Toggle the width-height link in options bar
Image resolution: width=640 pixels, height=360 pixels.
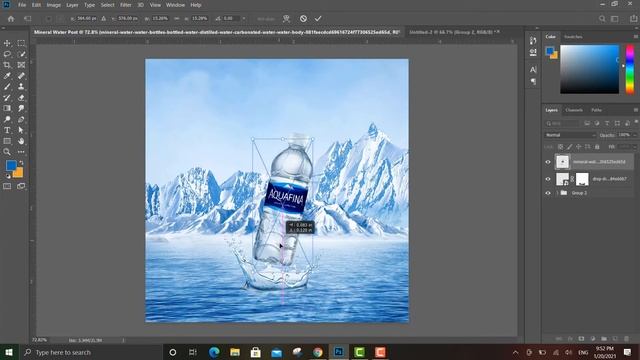point(177,18)
